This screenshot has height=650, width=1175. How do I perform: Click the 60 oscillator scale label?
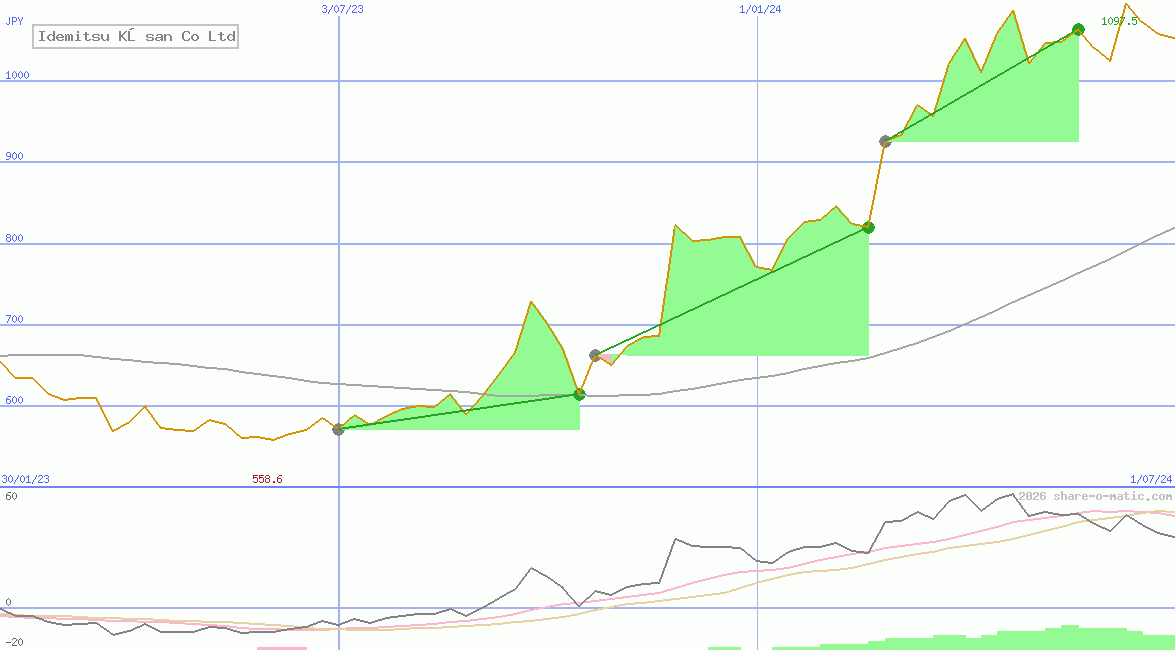coord(10,496)
